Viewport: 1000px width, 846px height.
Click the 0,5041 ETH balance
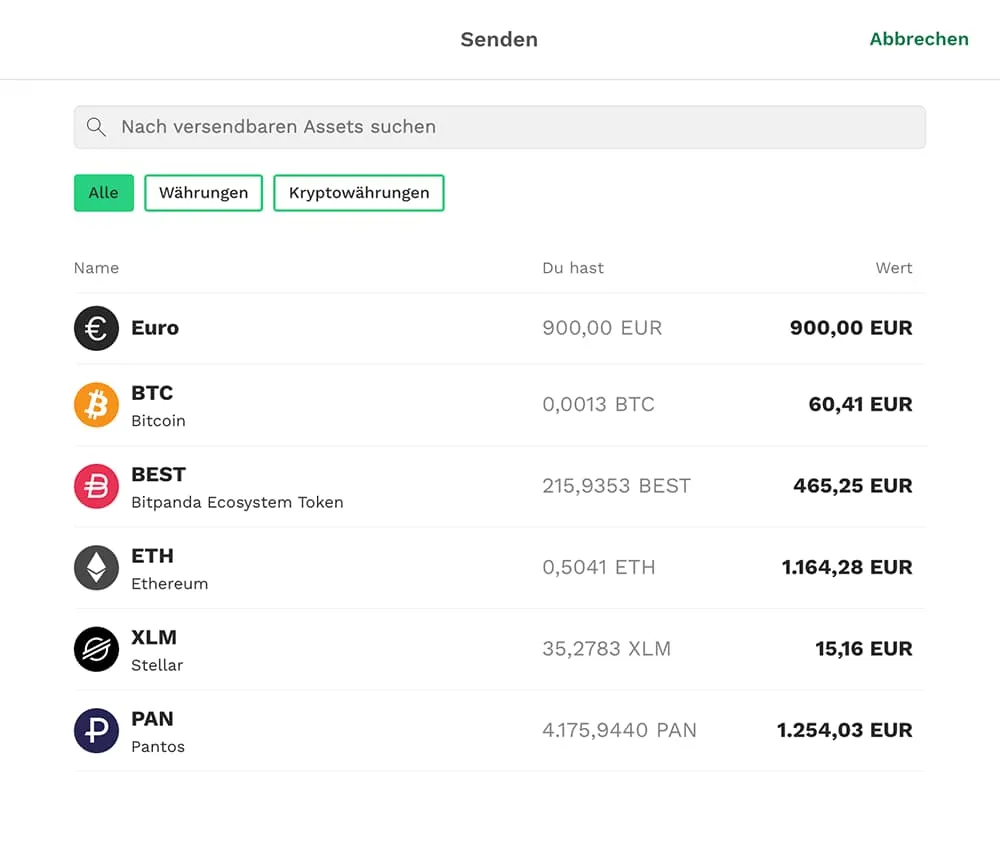pos(599,567)
